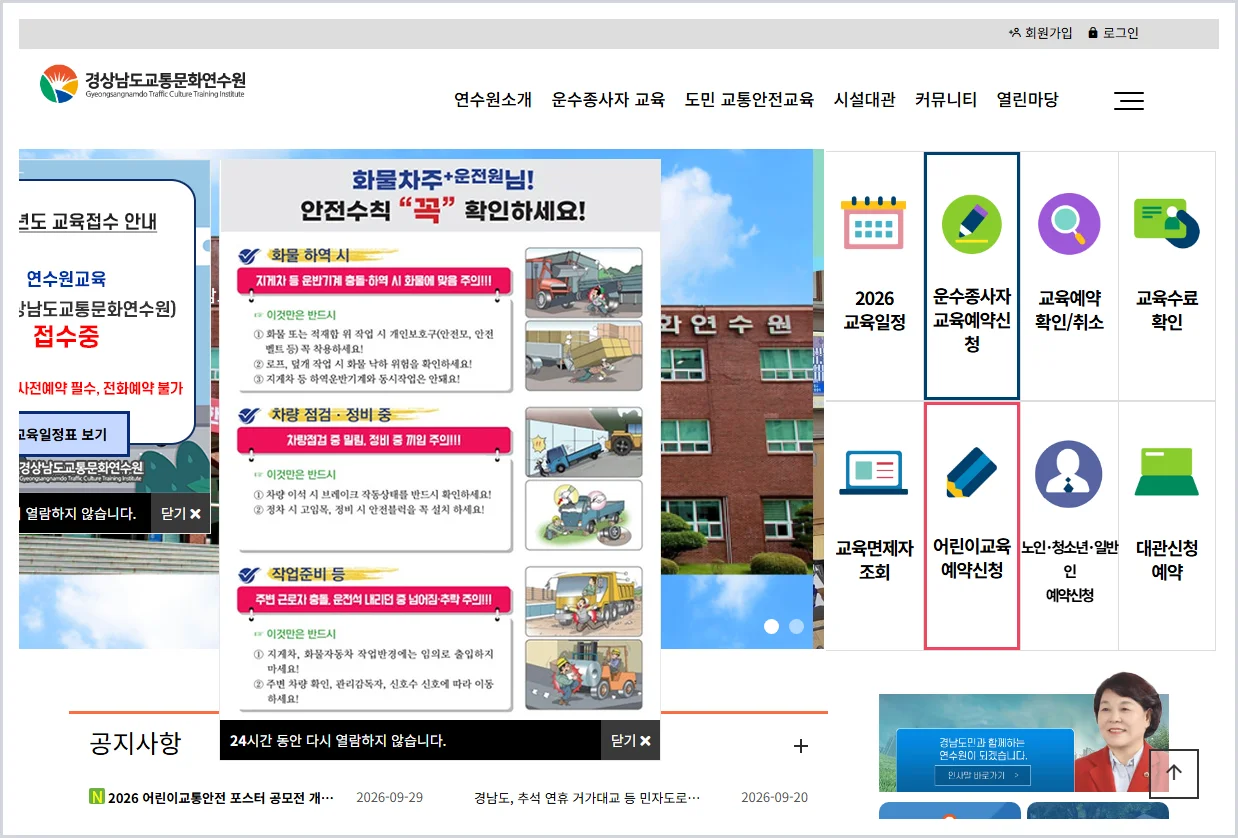This screenshot has width=1238, height=838.
Task: Click the 교육면제자 조회 label text
Action: (874, 560)
